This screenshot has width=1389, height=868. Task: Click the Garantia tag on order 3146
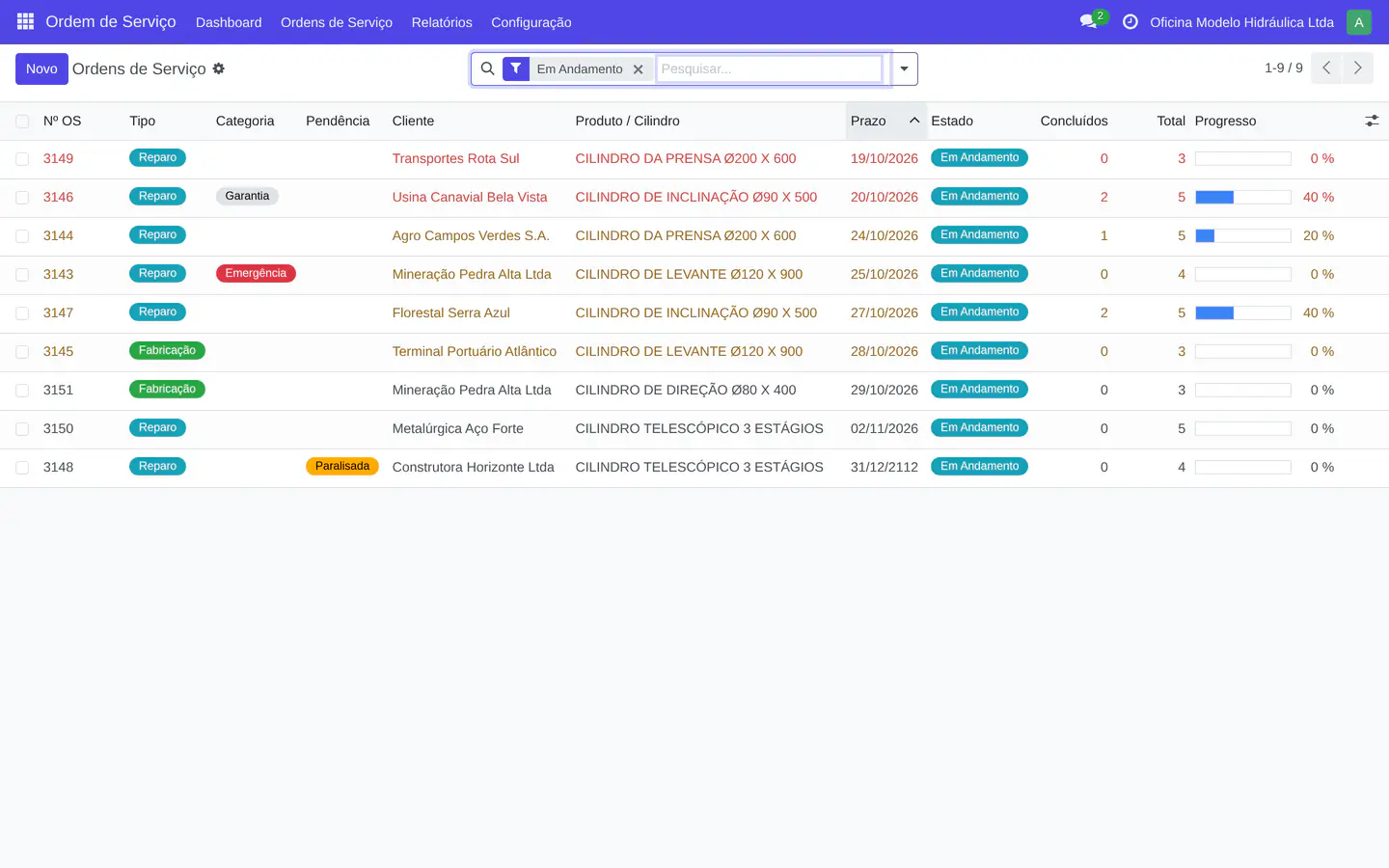point(247,196)
